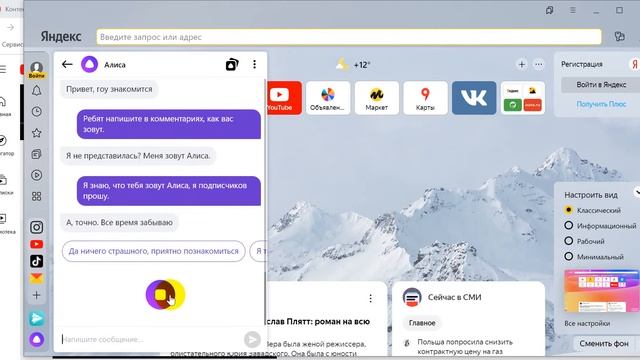Click message 'Я не представилась? Меня зовут Алиса.'
Image resolution: width=640 pixels, height=360 pixels.
click(138, 156)
